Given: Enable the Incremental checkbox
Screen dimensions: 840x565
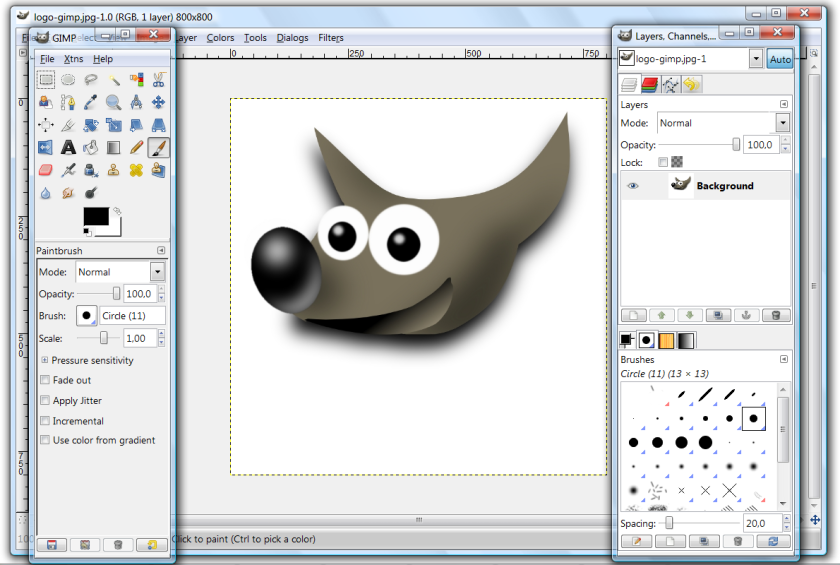Looking at the screenshot, I should (x=46, y=421).
